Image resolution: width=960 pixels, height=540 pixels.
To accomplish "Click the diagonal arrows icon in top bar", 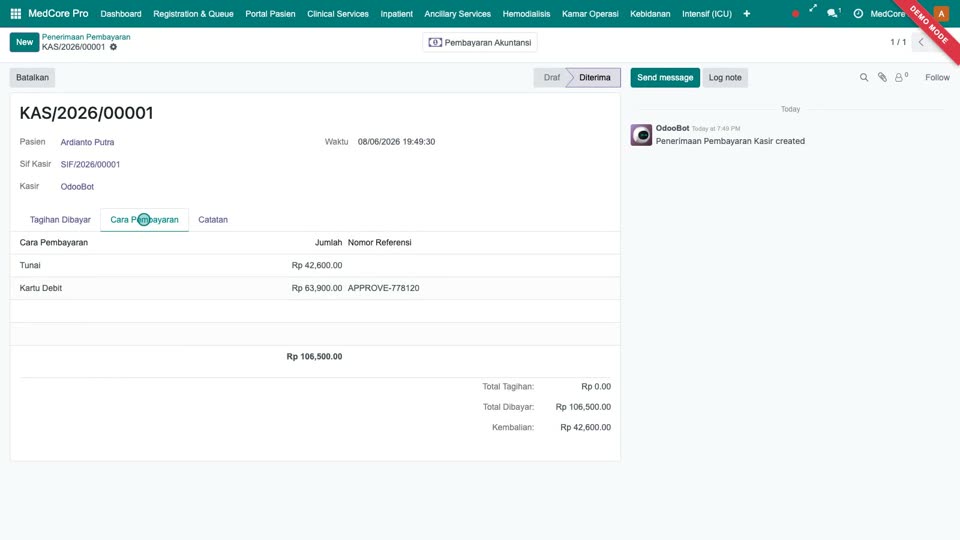I will point(813,9).
